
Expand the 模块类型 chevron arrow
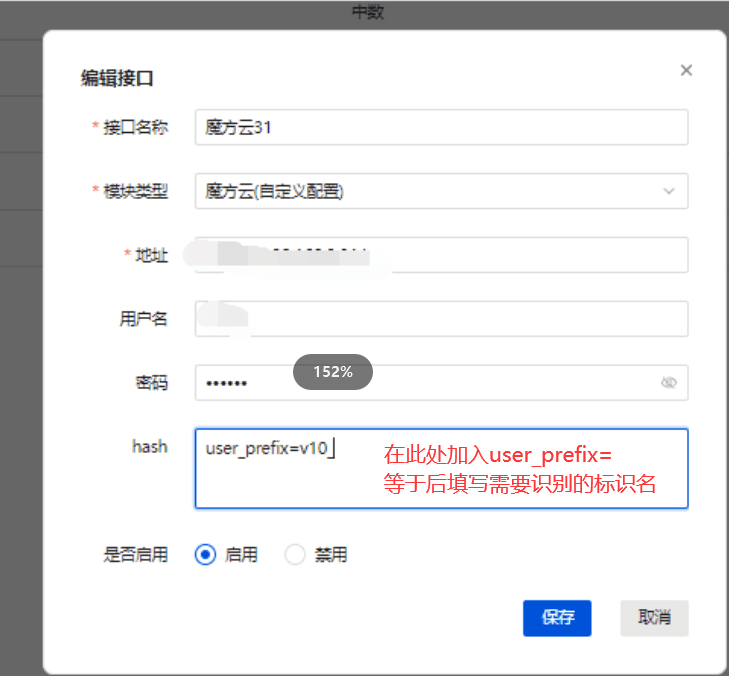tap(669, 191)
